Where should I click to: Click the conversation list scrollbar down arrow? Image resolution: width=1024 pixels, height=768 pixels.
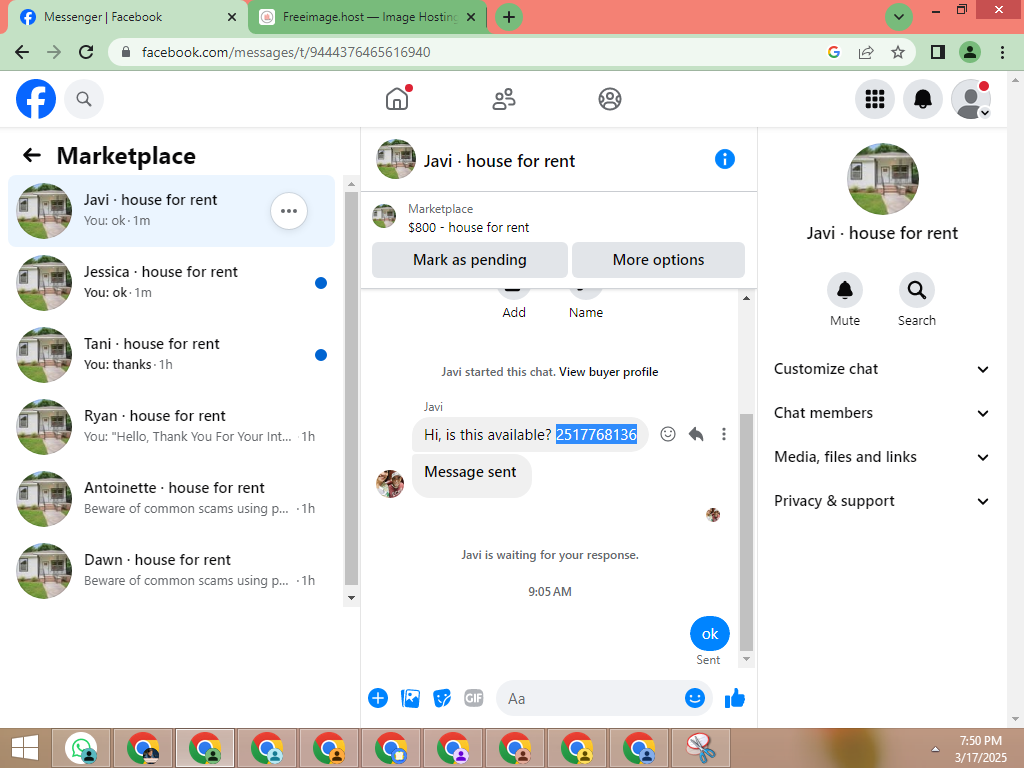(x=351, y=598)
